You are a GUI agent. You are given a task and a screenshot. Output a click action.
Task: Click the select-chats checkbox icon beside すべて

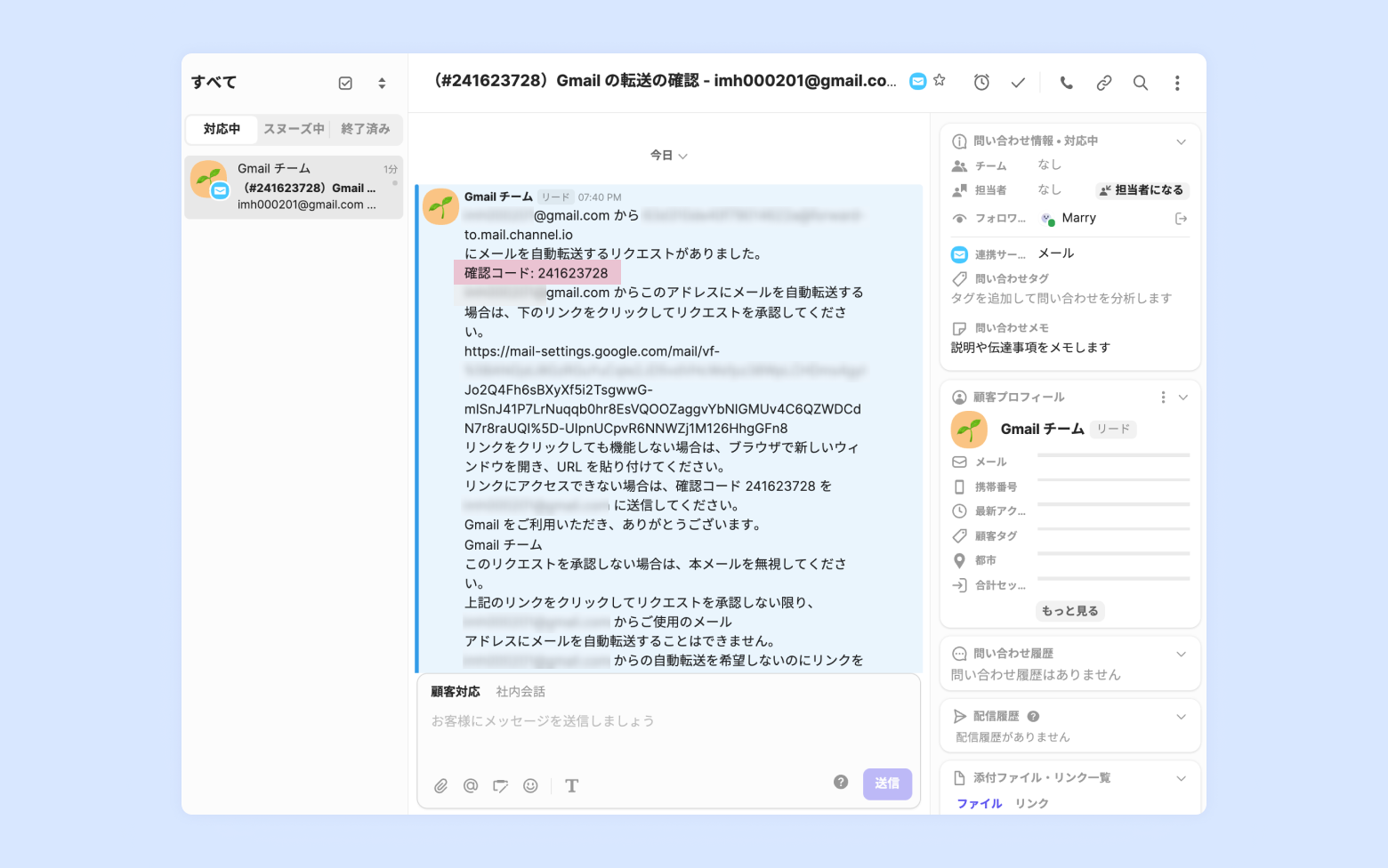[x=345, y=83]
